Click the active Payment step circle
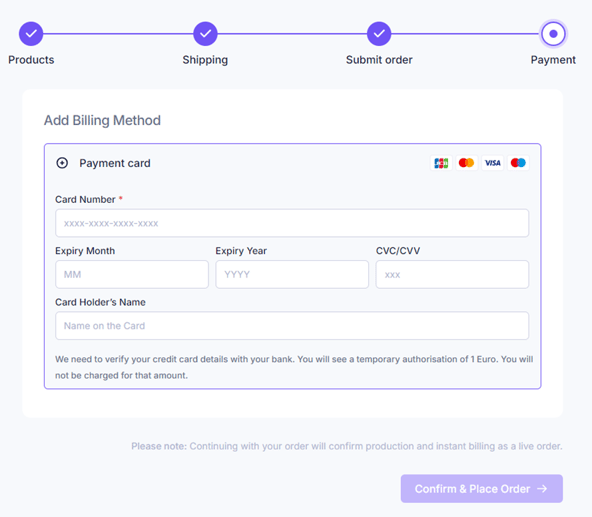The width and height of the screenshot is (592, 517). (x=553, y=34)
